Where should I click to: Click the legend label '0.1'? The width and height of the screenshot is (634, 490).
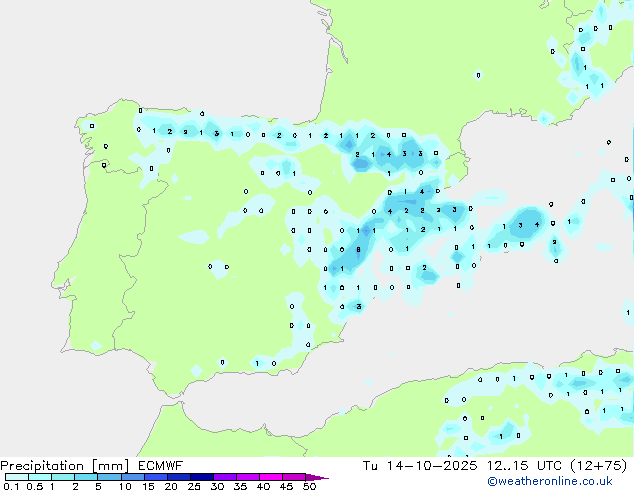pos(11,486)
